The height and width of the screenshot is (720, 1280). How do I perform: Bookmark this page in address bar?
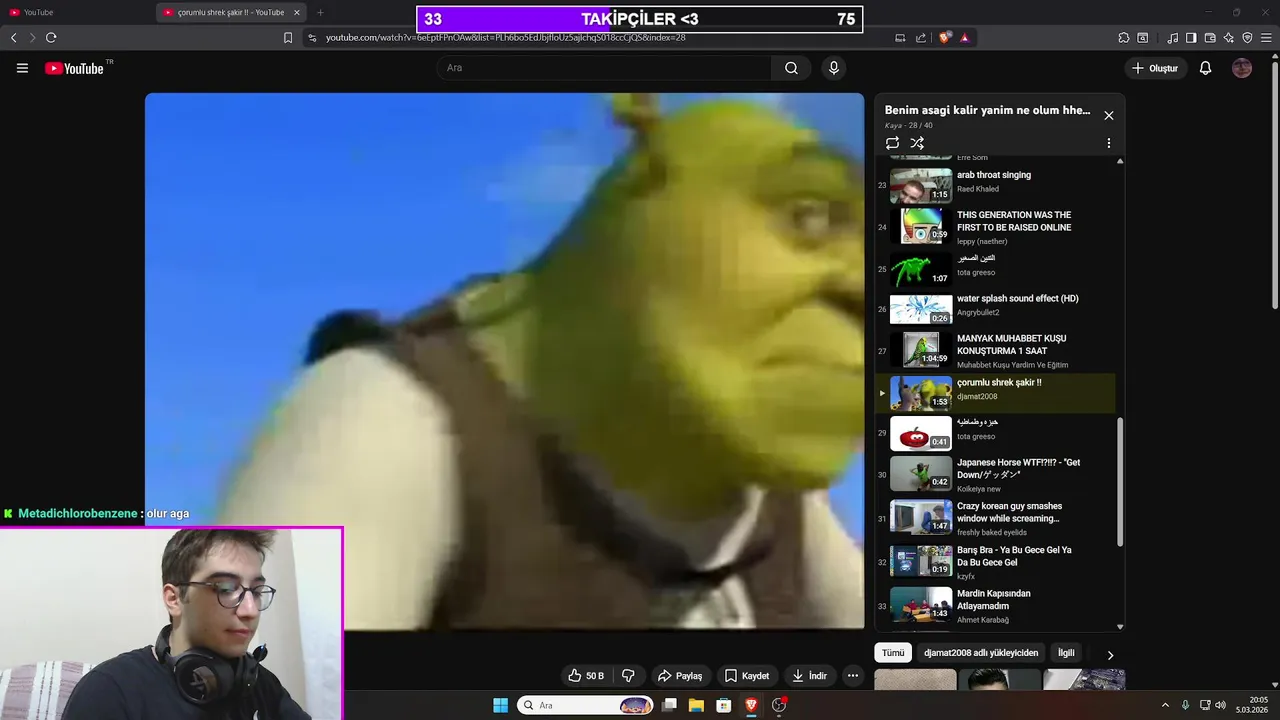288,38
